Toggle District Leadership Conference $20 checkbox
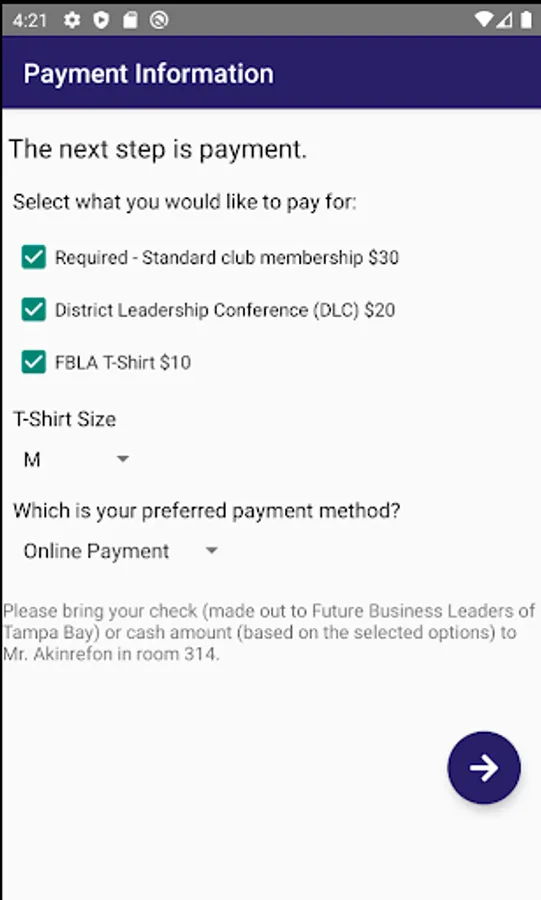The image size is (541, 900). pyautogui.click(x=34, y=310)
